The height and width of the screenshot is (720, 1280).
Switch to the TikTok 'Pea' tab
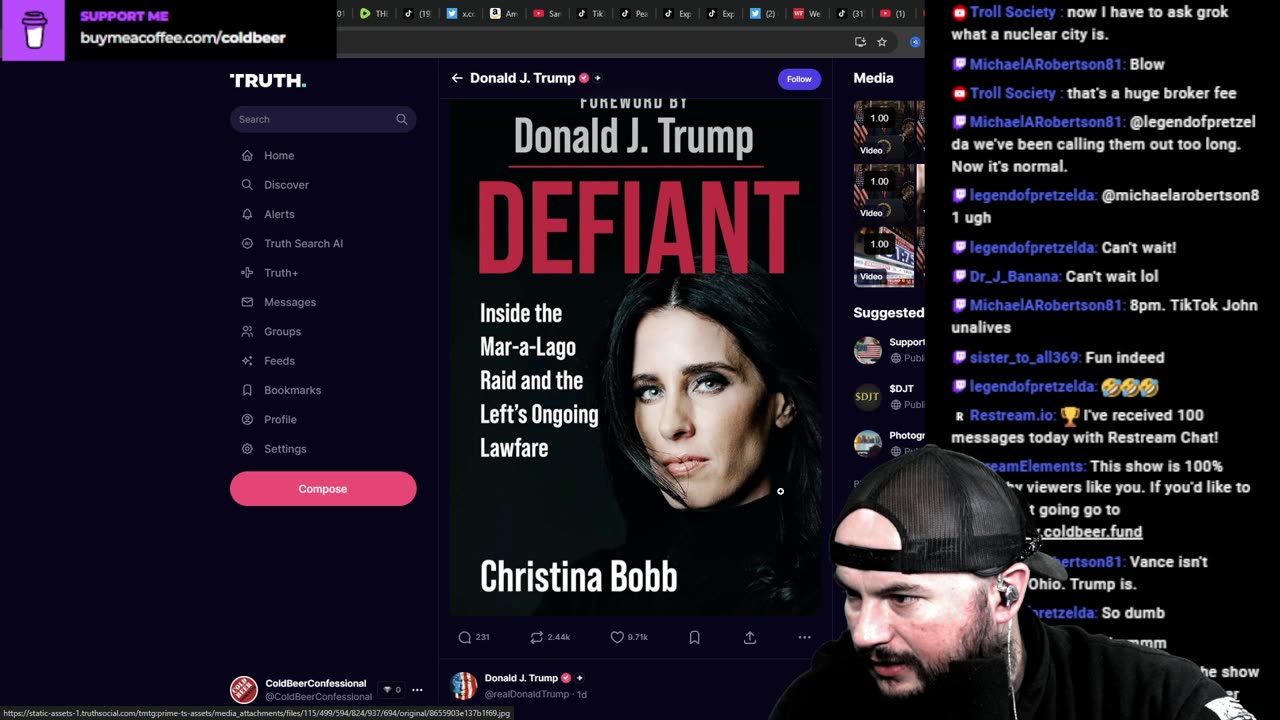point(634,13)
